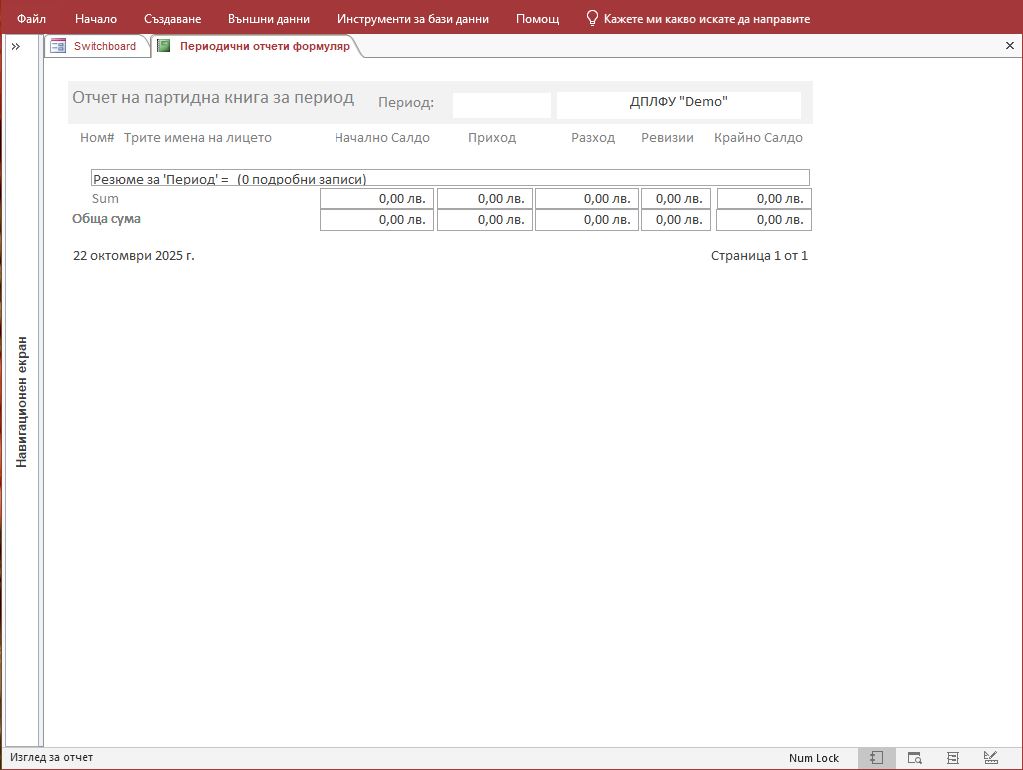This screenshot has height=770, width=1023.
Task: Click the empty Период field
Action: tap(501, 105)
